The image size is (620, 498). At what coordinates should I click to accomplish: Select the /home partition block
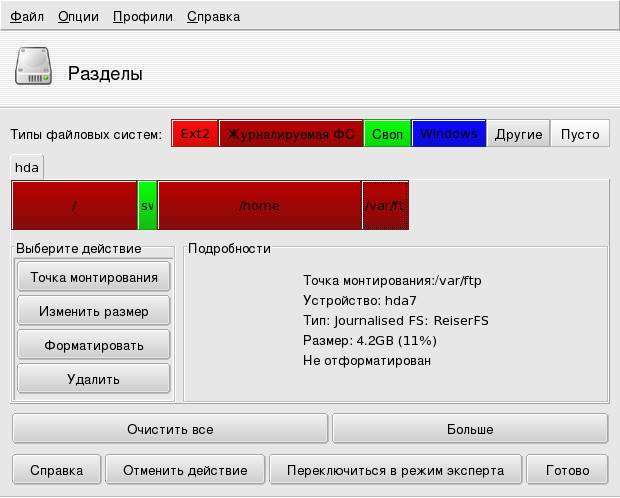pyautogui.click(x=259, y=205)
